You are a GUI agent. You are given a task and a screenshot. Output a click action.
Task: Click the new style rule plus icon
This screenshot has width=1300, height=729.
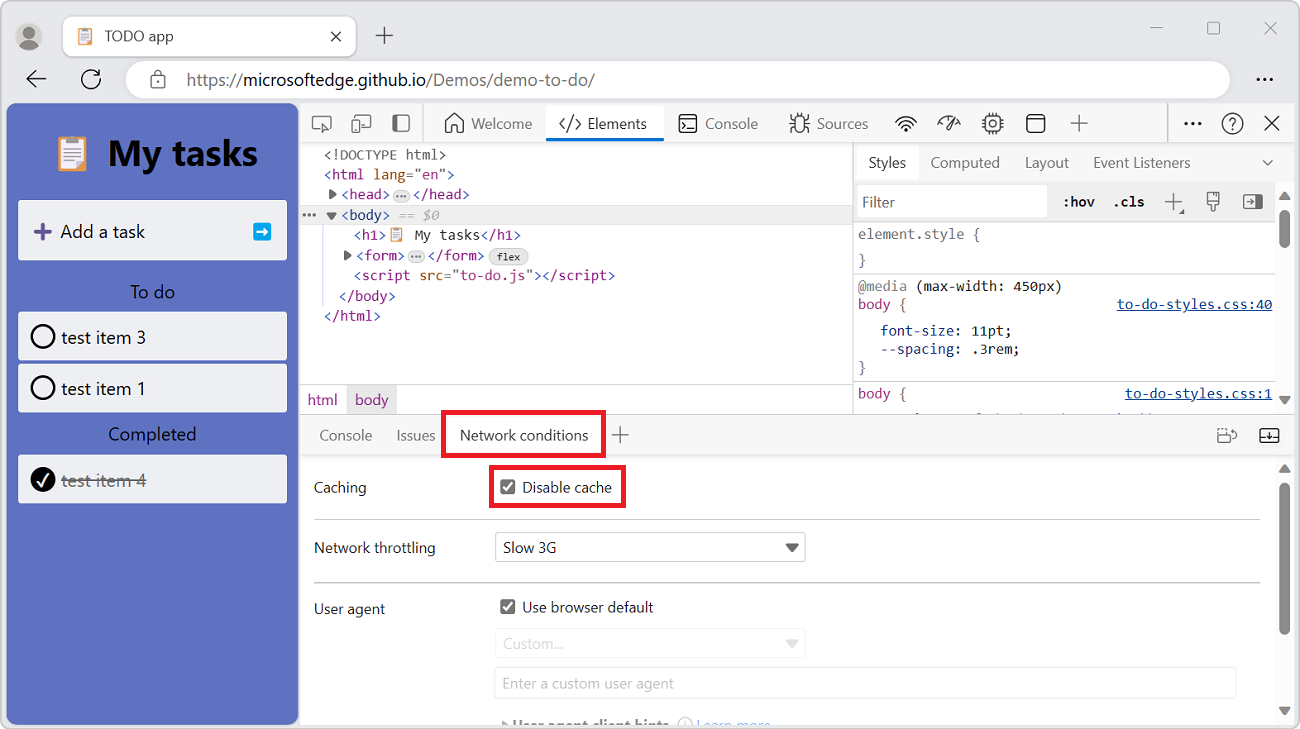click(1172, 201)
